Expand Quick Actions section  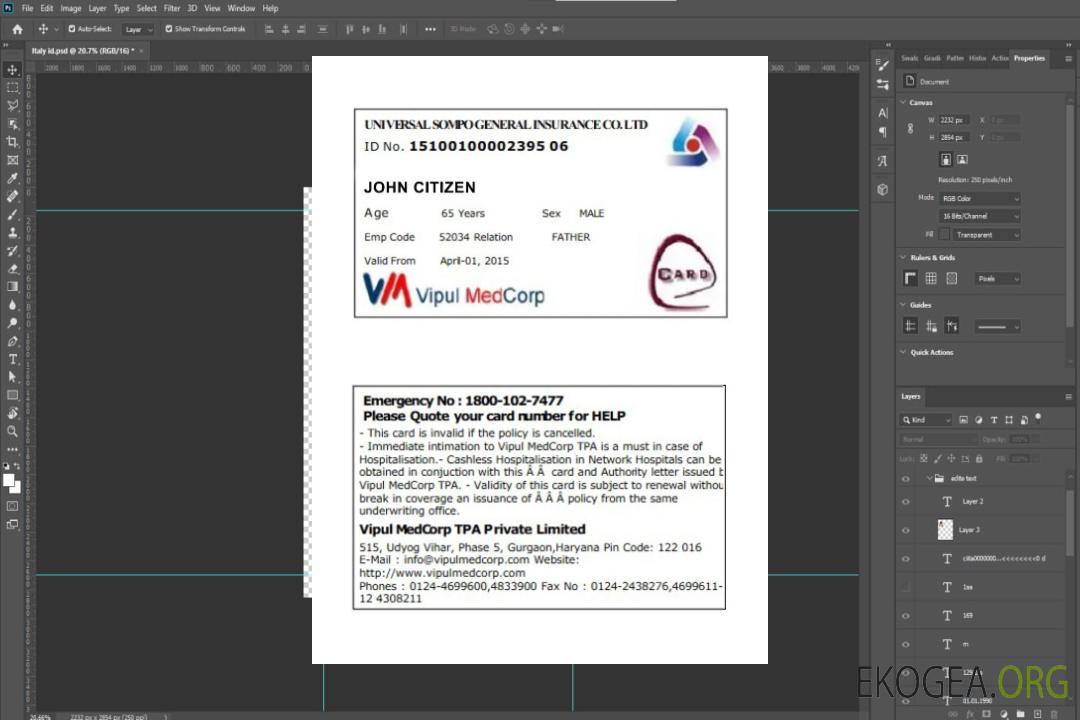tap(903, 352)
